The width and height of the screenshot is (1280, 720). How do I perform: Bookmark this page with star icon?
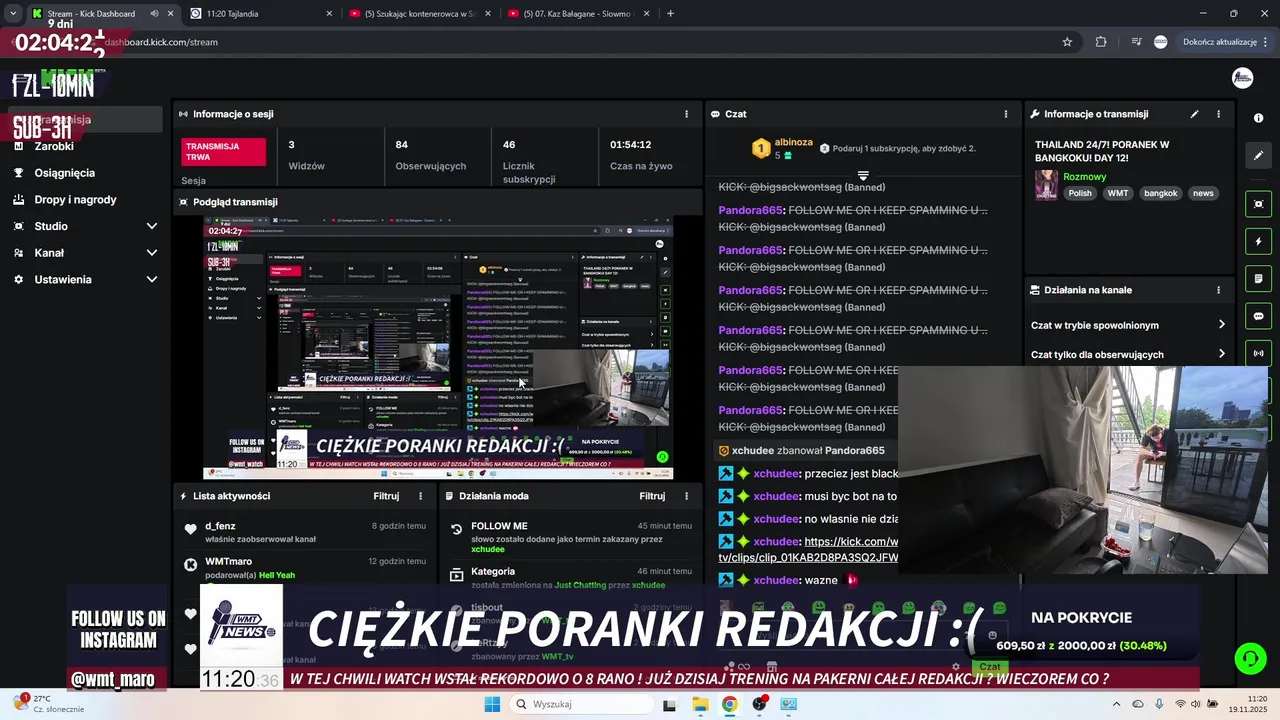pos(1067,42)
